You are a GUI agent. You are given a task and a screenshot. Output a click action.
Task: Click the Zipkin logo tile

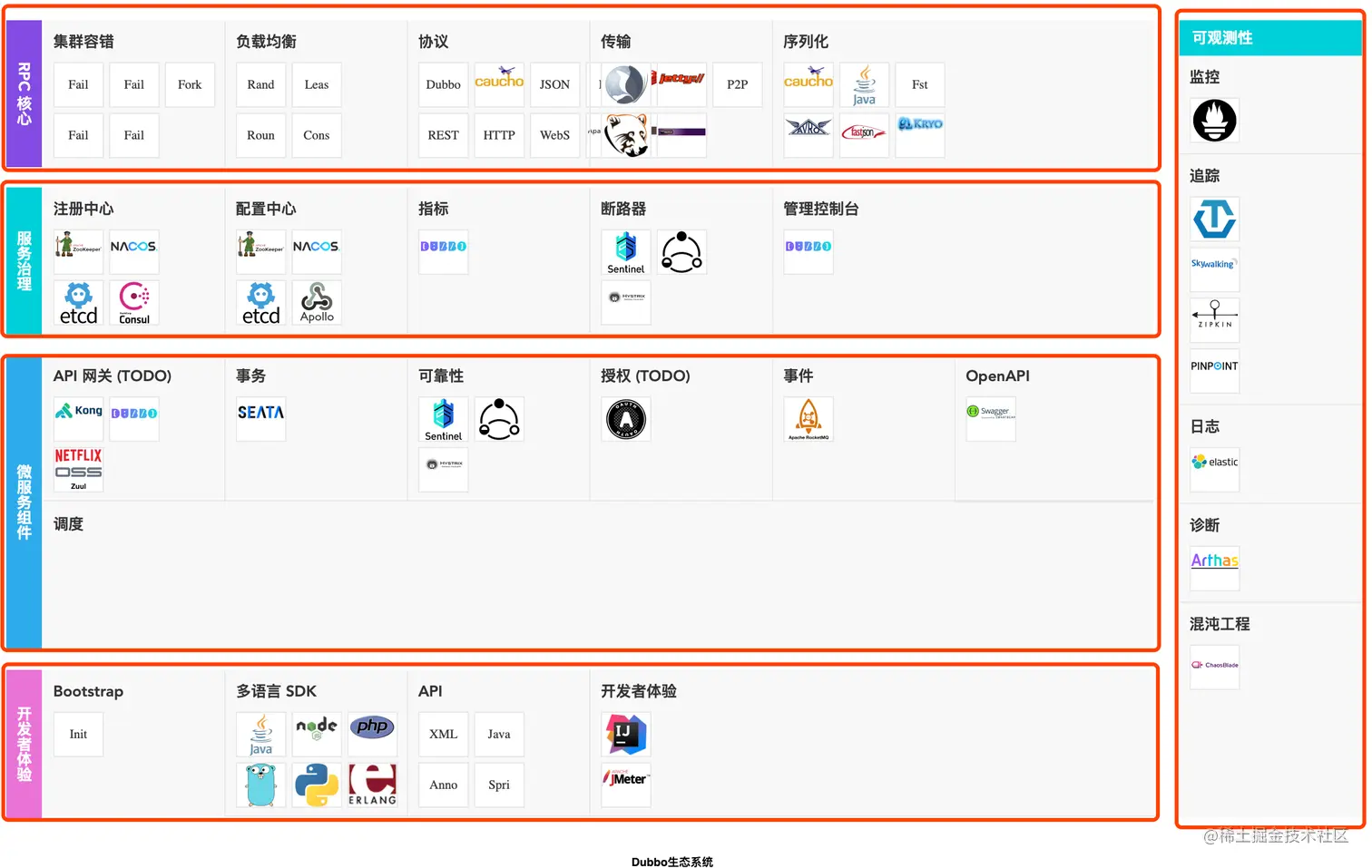1214,320
